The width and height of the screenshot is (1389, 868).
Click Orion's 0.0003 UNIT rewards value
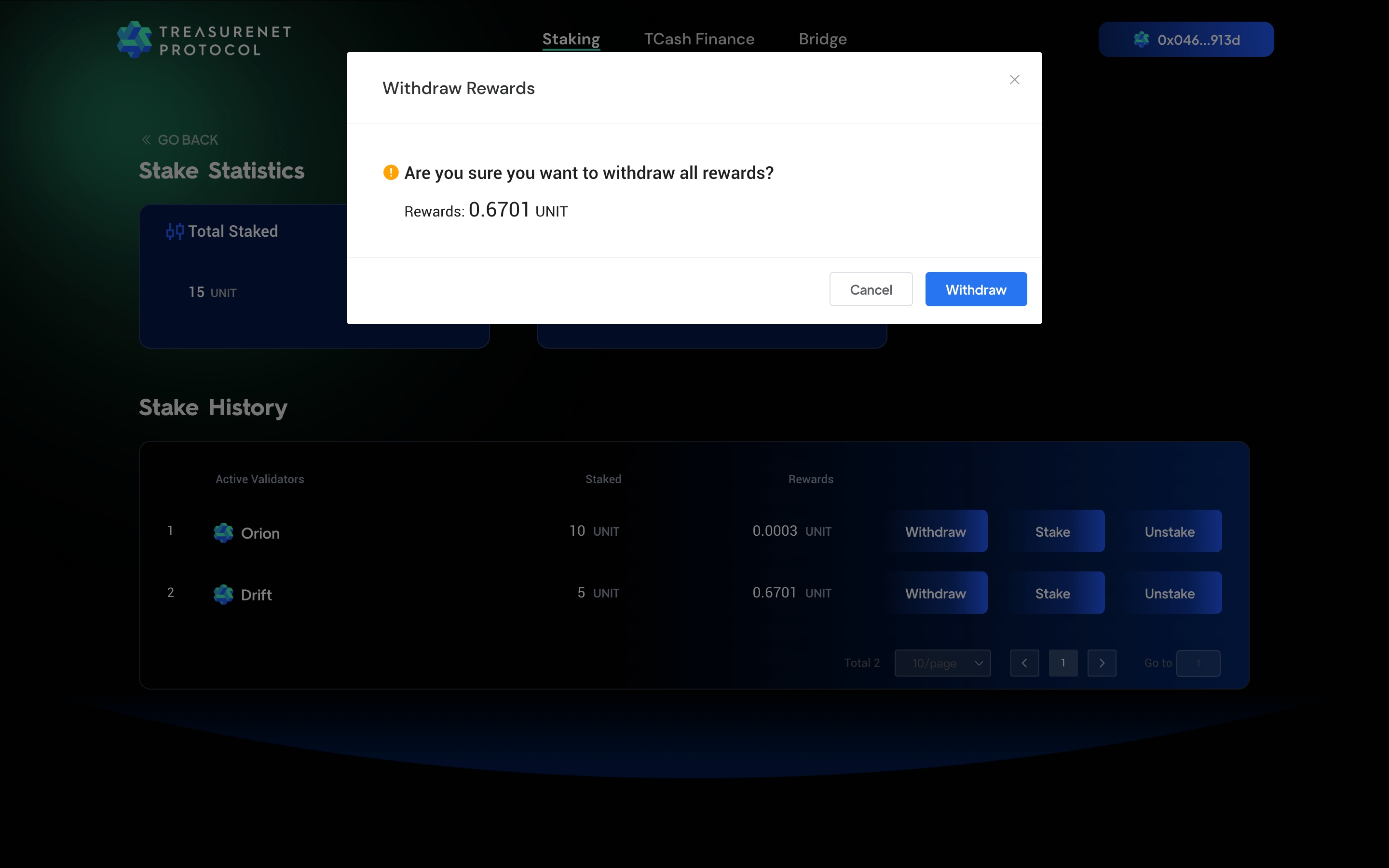click(792, 531)
